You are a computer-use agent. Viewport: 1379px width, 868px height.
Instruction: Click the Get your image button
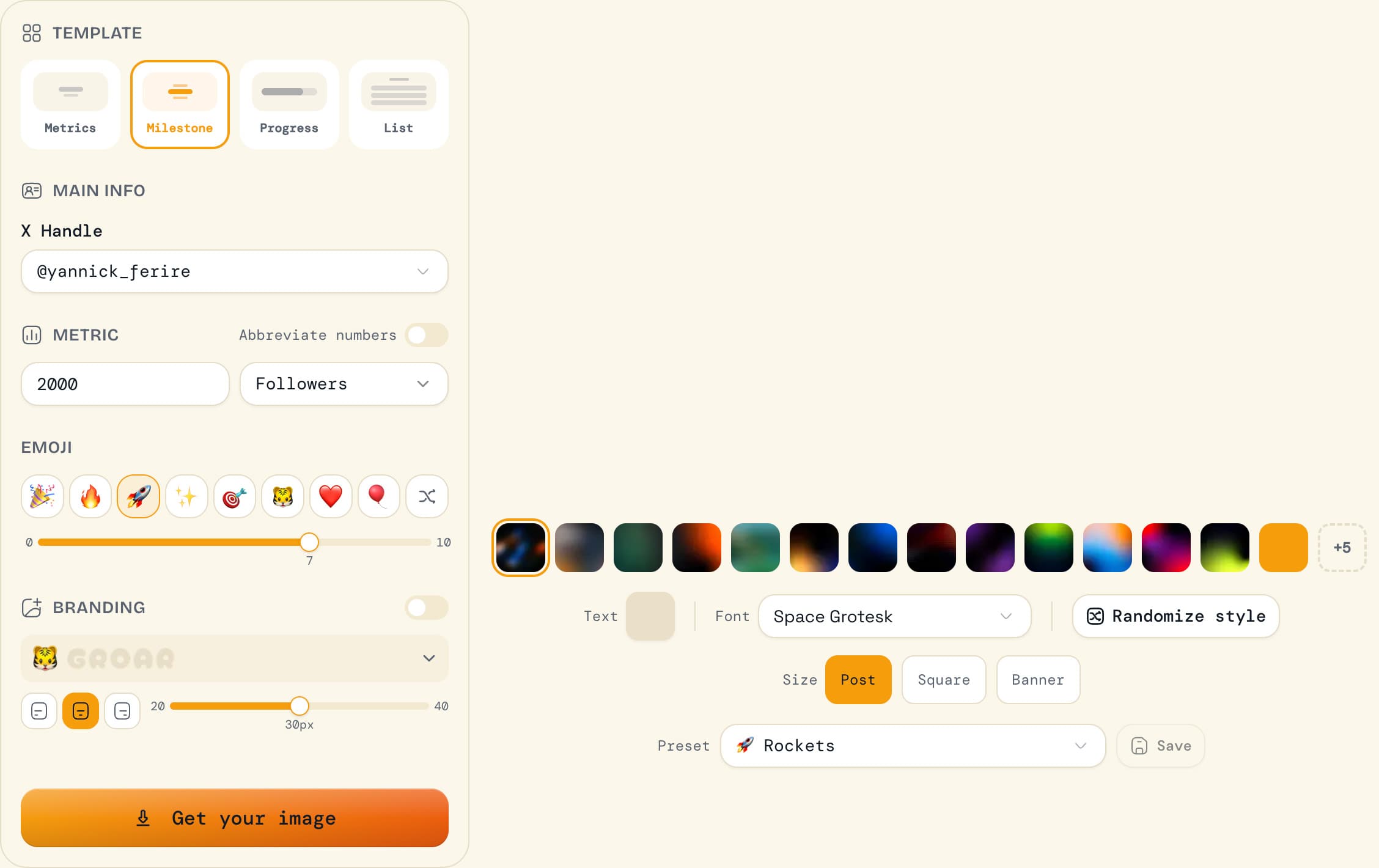click(x=234, y=818)
